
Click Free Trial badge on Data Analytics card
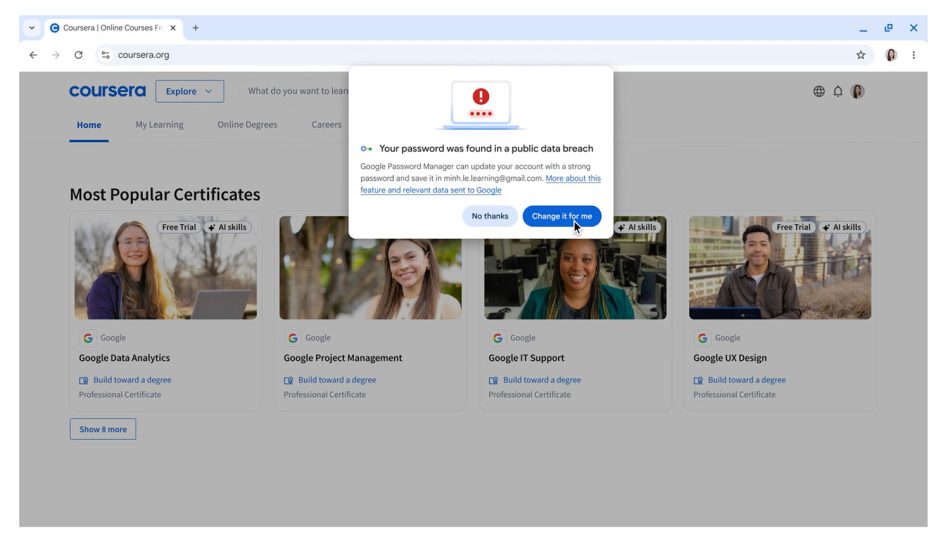tap(179, 227)
